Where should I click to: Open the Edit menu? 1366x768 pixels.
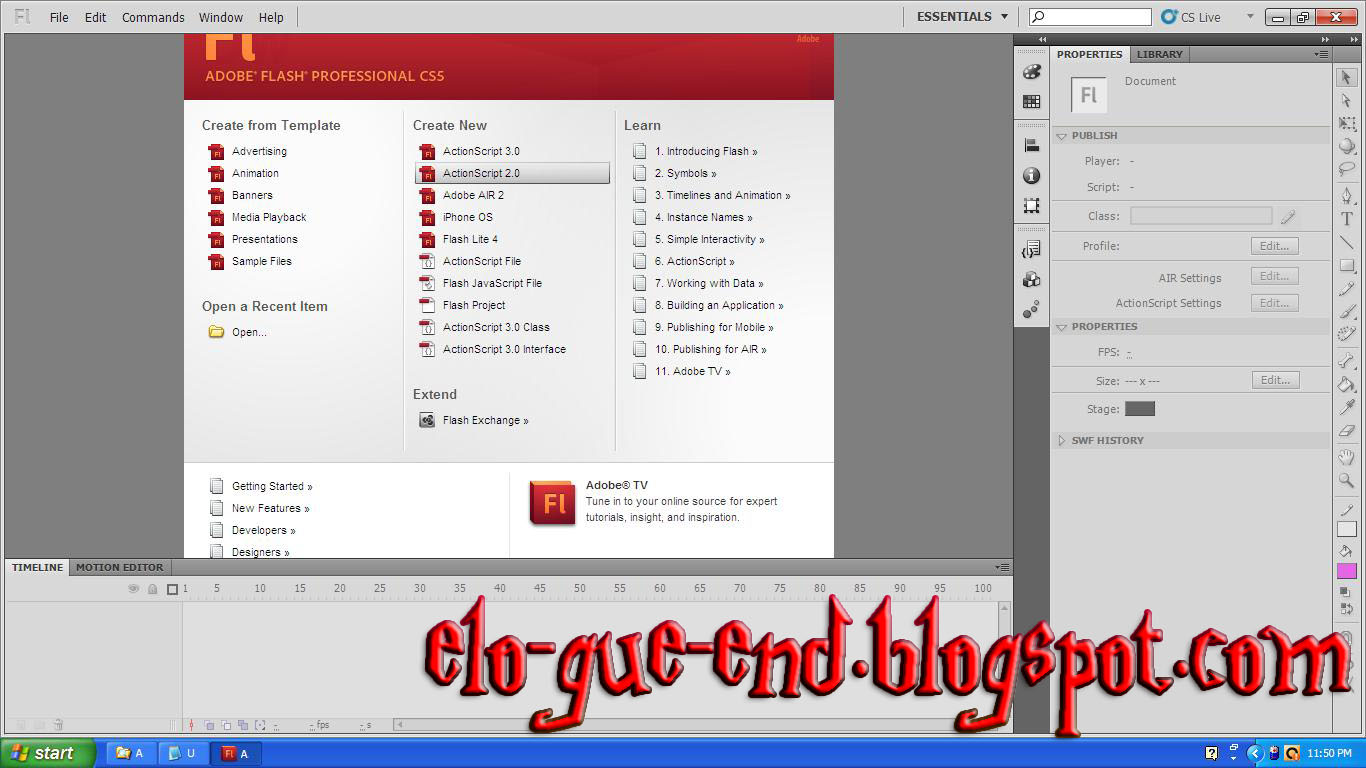tap(95, 17)
